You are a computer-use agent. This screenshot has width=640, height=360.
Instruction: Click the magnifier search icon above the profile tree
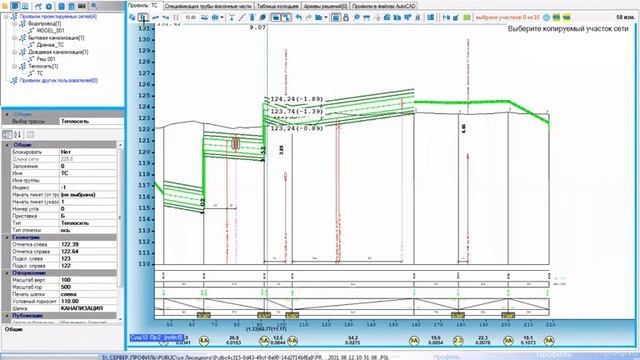[x=94, y=6]
